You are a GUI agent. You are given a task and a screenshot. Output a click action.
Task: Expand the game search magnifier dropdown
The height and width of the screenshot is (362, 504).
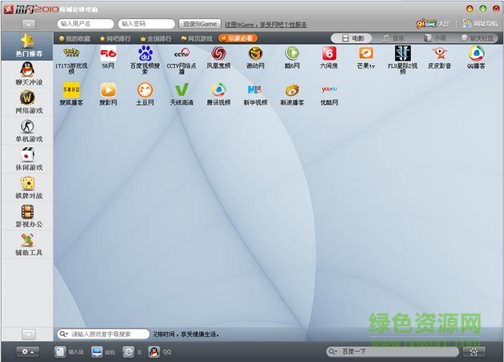pos(63,334)
